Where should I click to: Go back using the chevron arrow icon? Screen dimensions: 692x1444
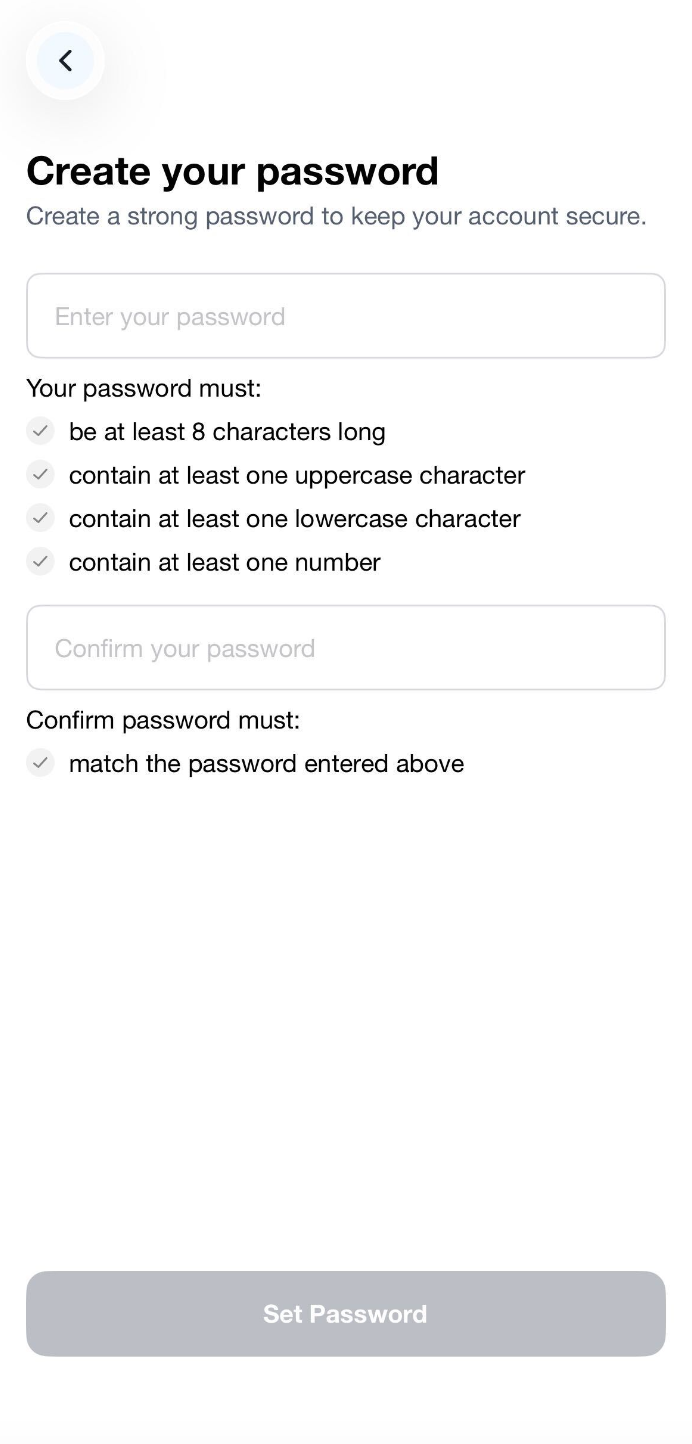point(65,61)
